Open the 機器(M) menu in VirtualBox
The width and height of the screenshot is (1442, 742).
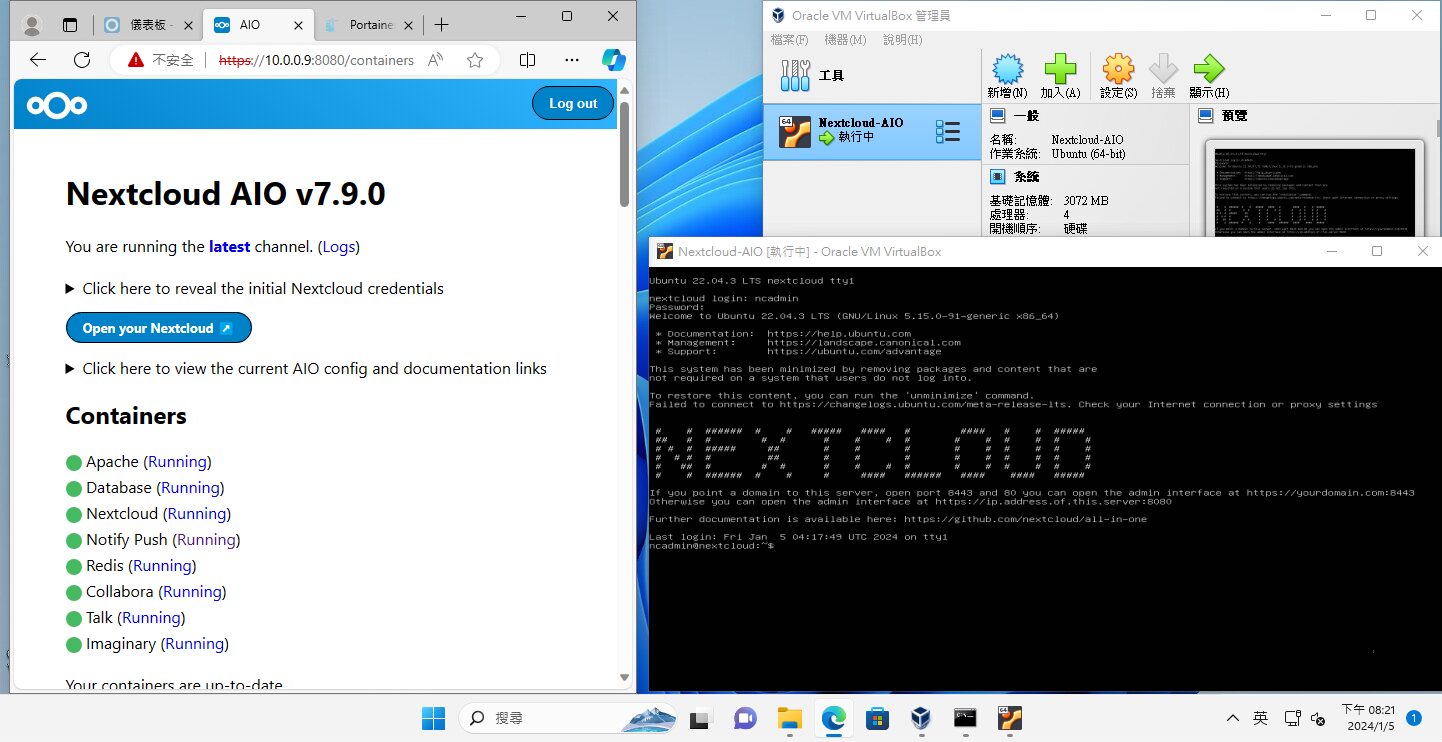[846, 39]
